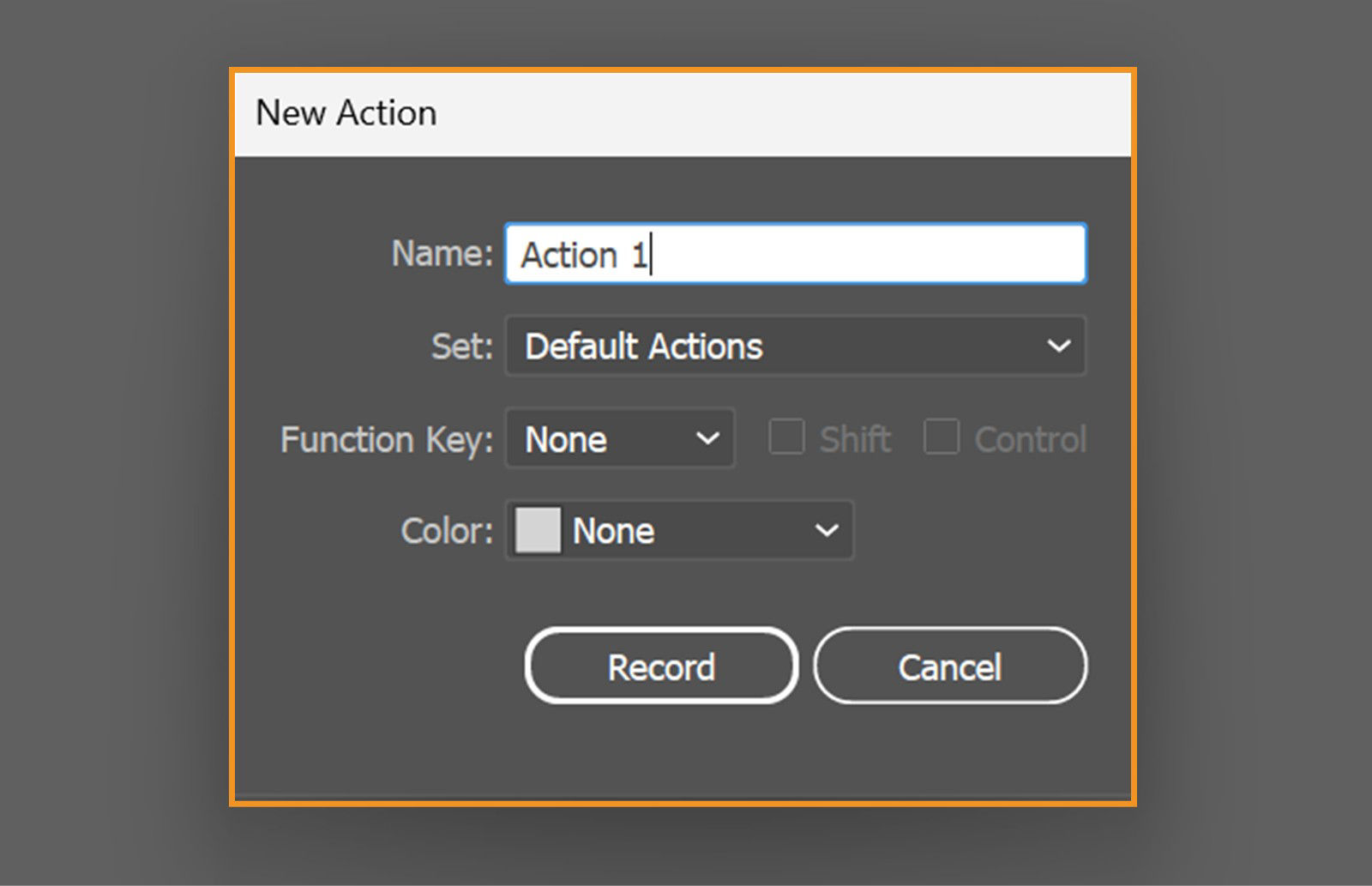
Task: Open the Color dropdown set to None
Action: [677, 530]
